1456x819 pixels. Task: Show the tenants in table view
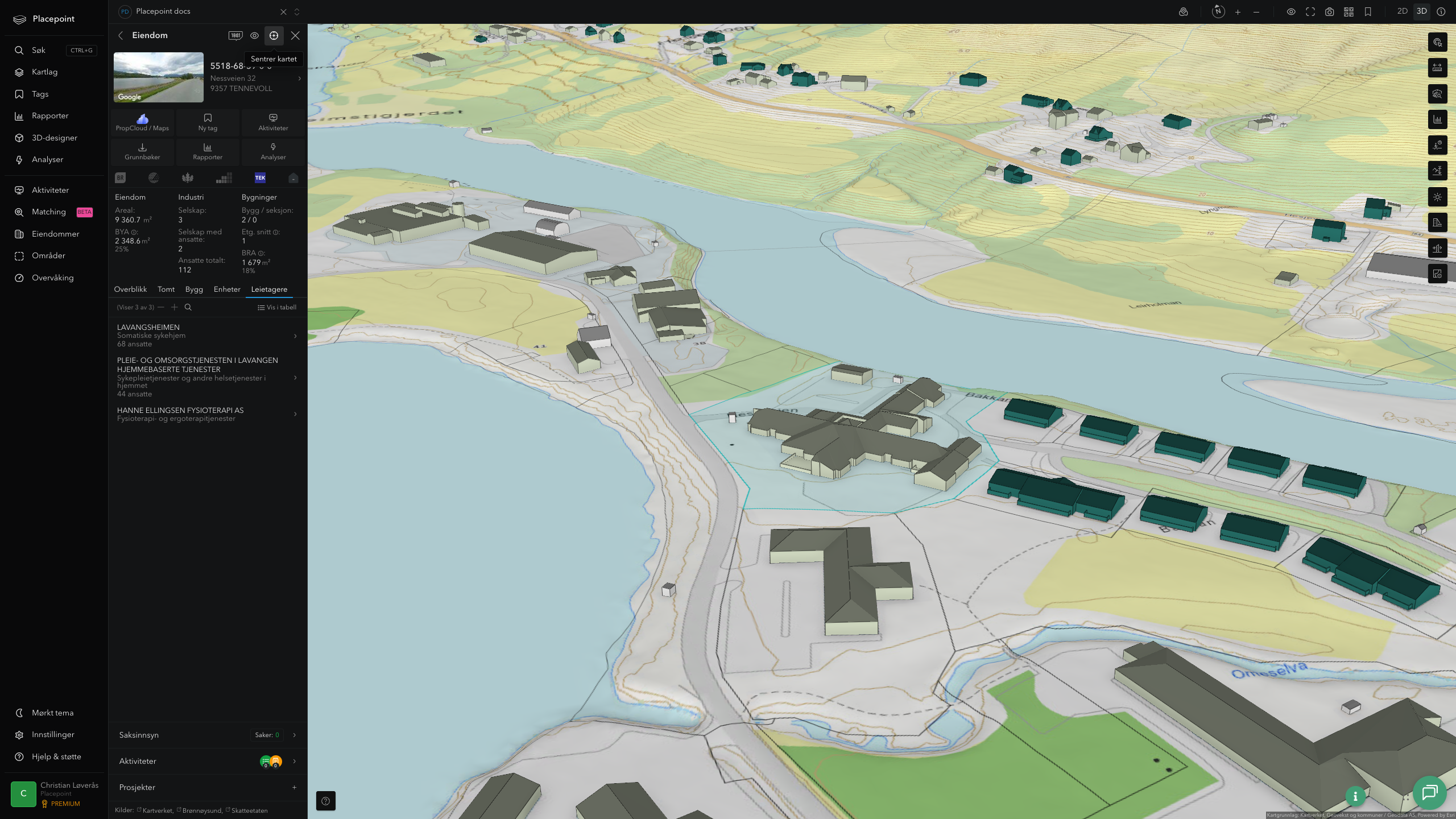coord(277,307)
